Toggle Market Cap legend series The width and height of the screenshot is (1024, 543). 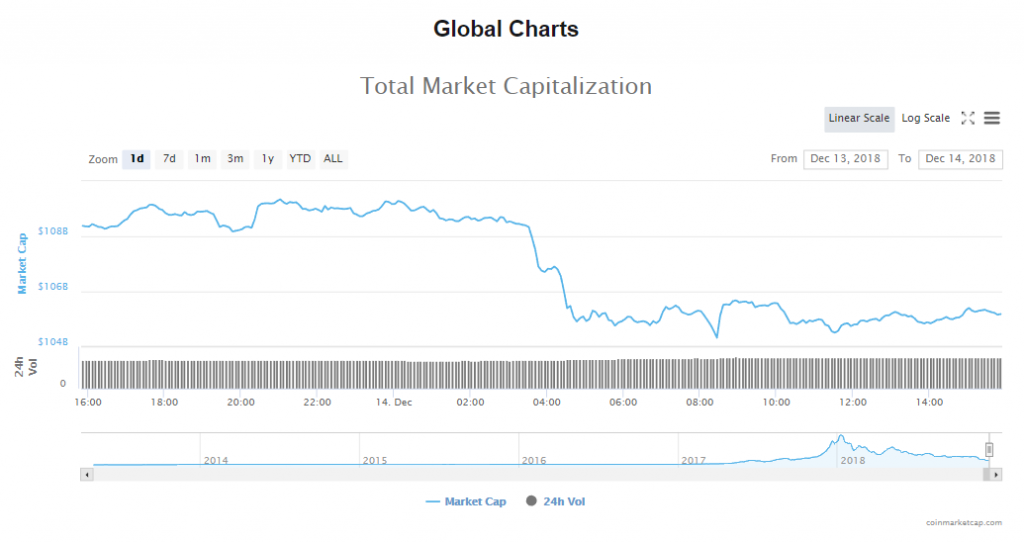pos(466,501)
